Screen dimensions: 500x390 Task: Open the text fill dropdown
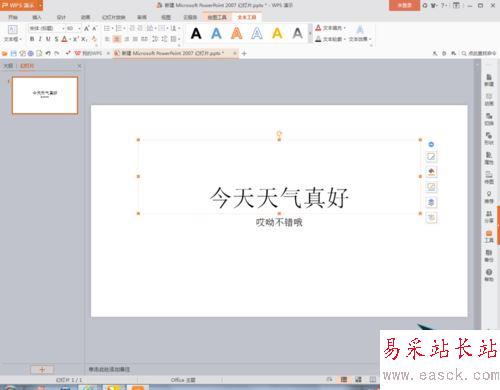coord(330,28)
